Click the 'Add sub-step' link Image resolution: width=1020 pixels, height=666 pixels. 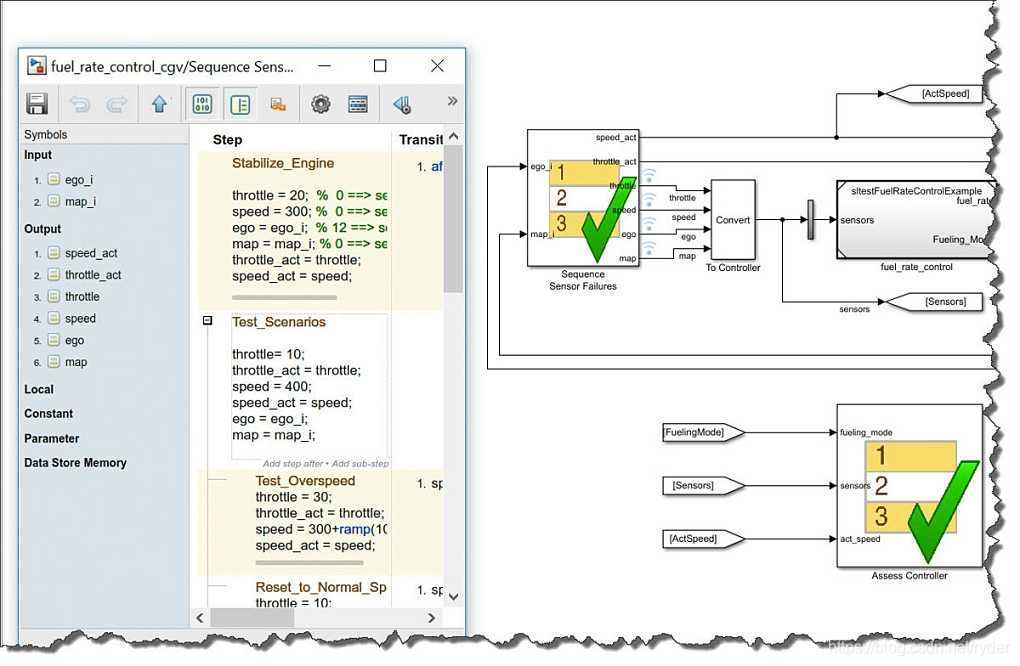tap(361, 464)
